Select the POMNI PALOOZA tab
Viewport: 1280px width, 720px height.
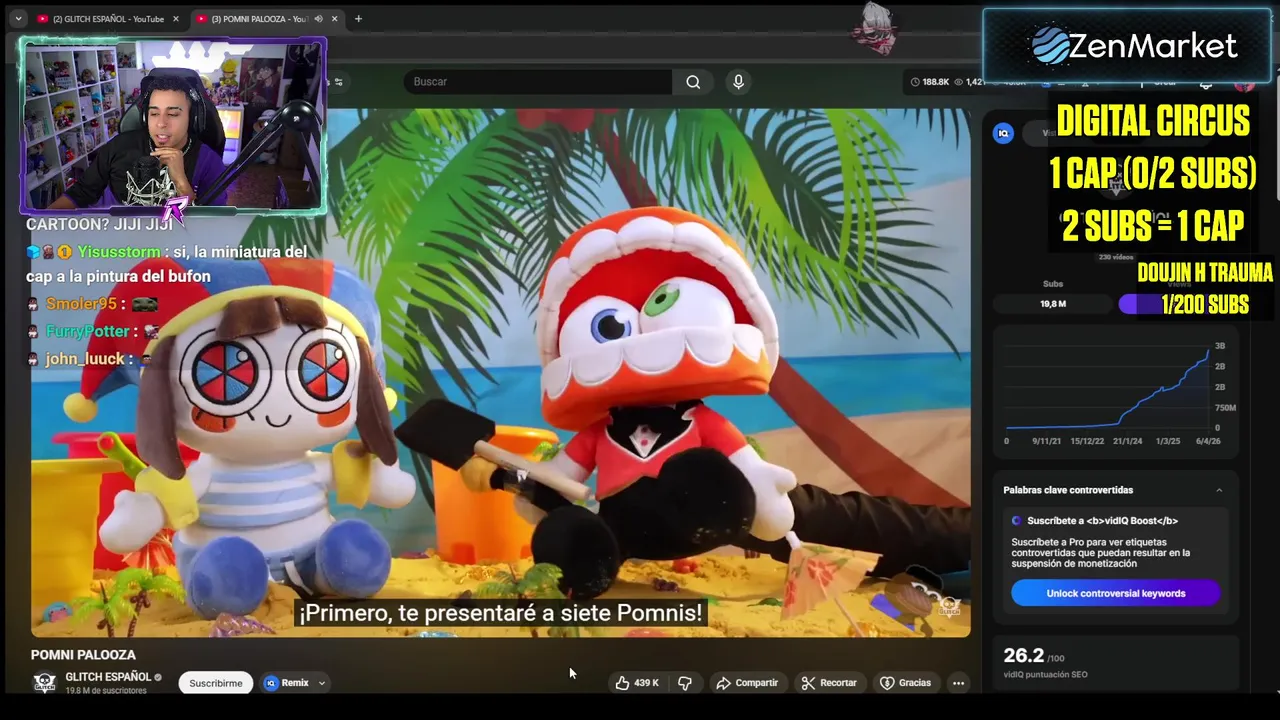258,18
